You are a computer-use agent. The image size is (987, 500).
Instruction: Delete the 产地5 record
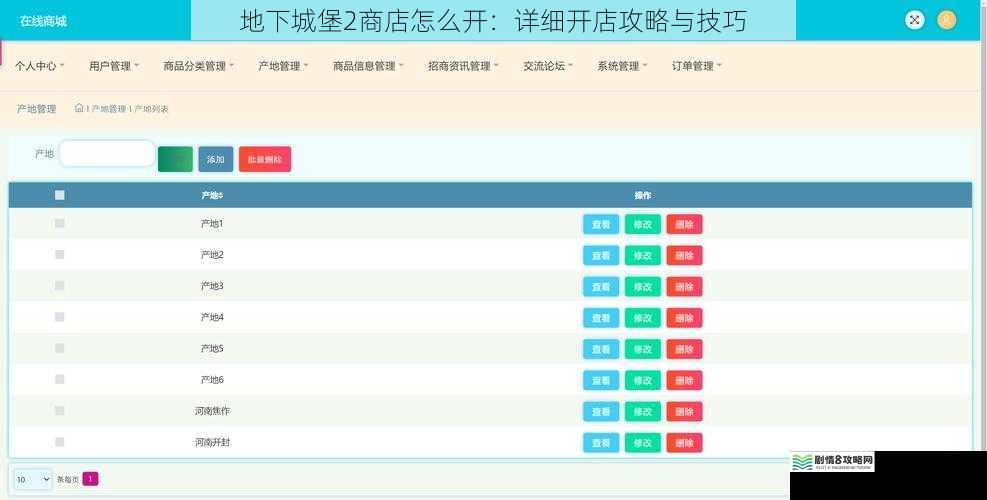pyautogui.click(x=684, y=349)
